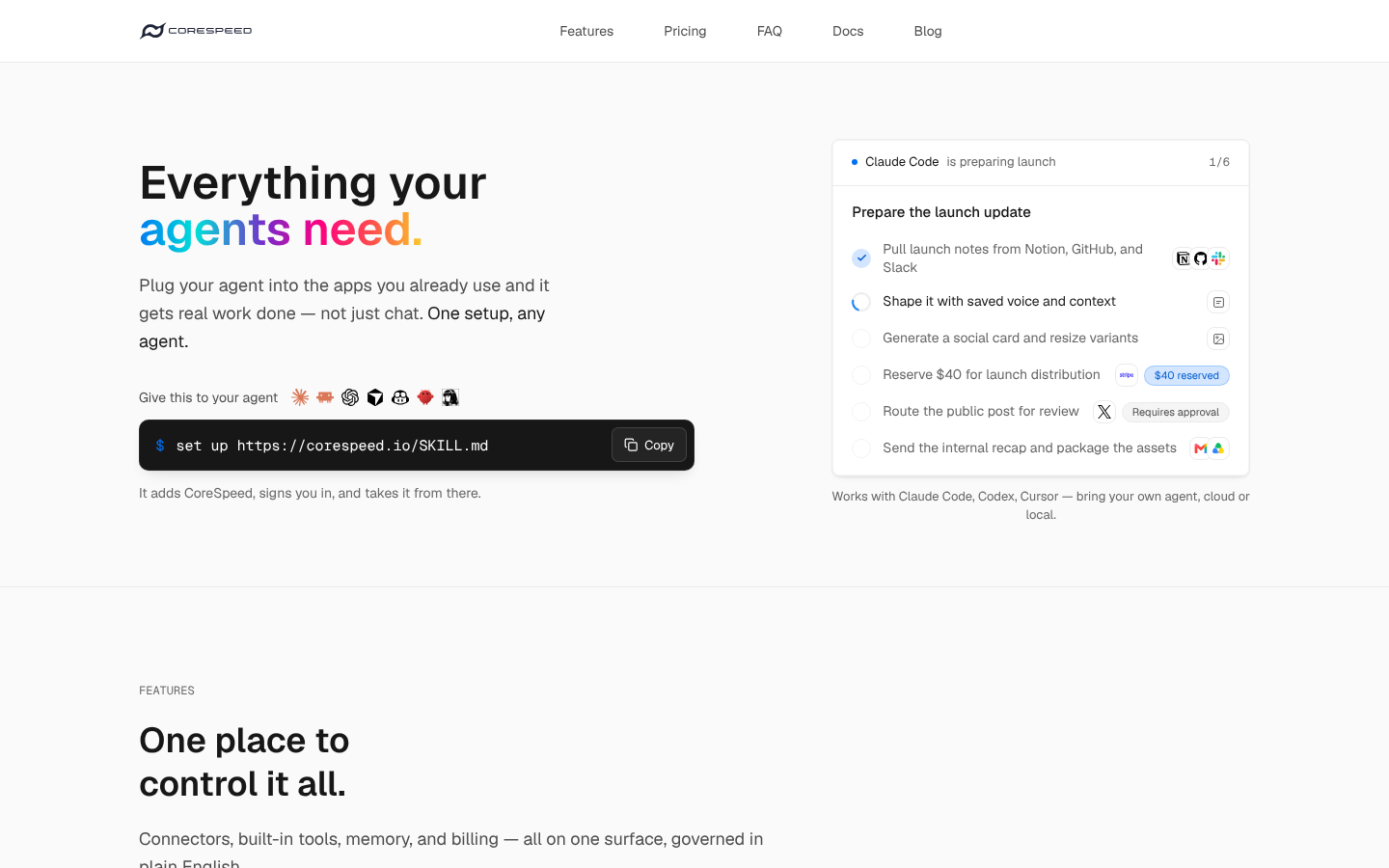
Task: Click the loading circle for Shape it step
Action: coord(861,302)
